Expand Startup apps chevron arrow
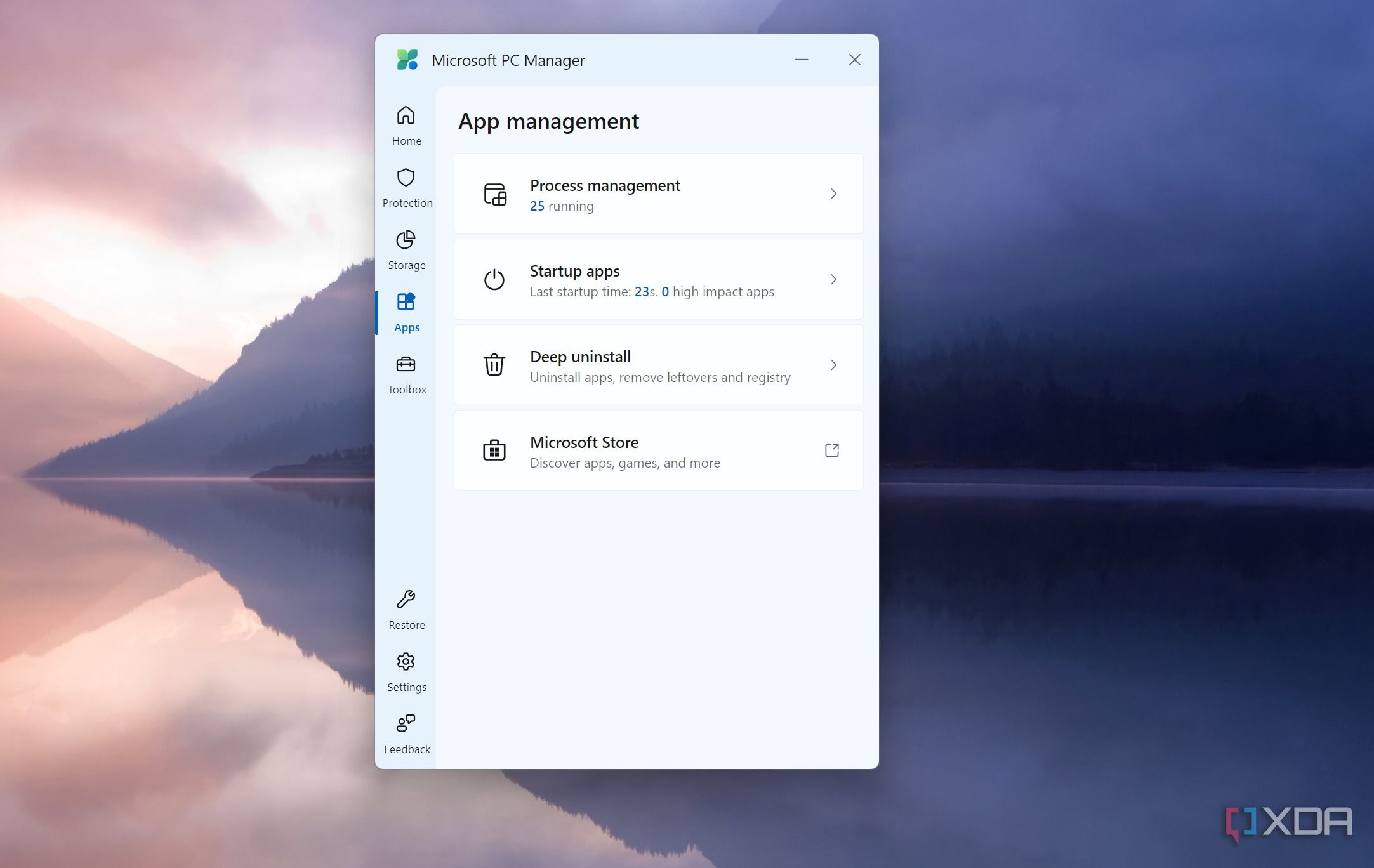 [834, 279]
